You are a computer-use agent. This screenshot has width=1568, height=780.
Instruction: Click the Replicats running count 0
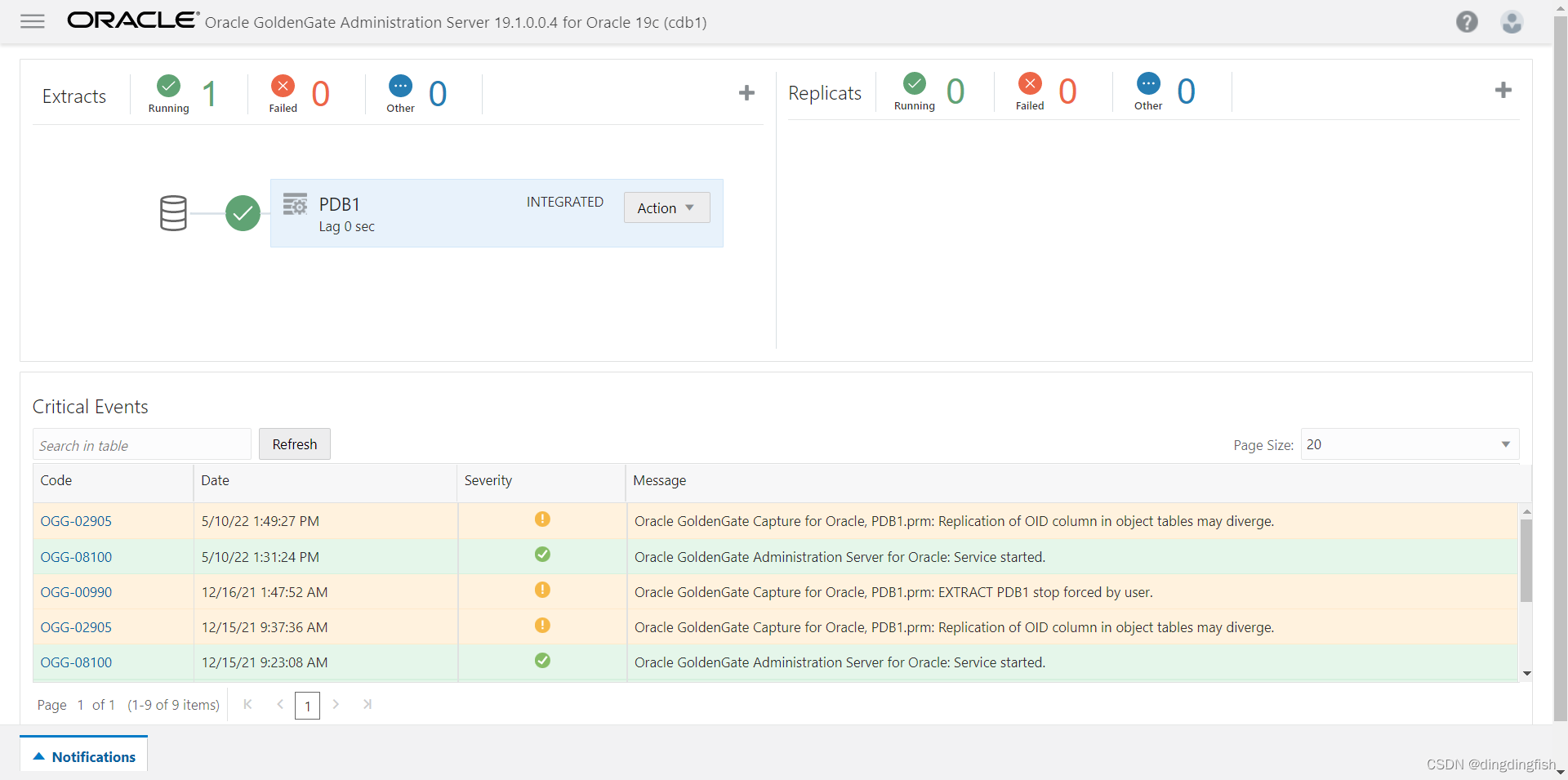pyautogui.click(x=955, y=91)
